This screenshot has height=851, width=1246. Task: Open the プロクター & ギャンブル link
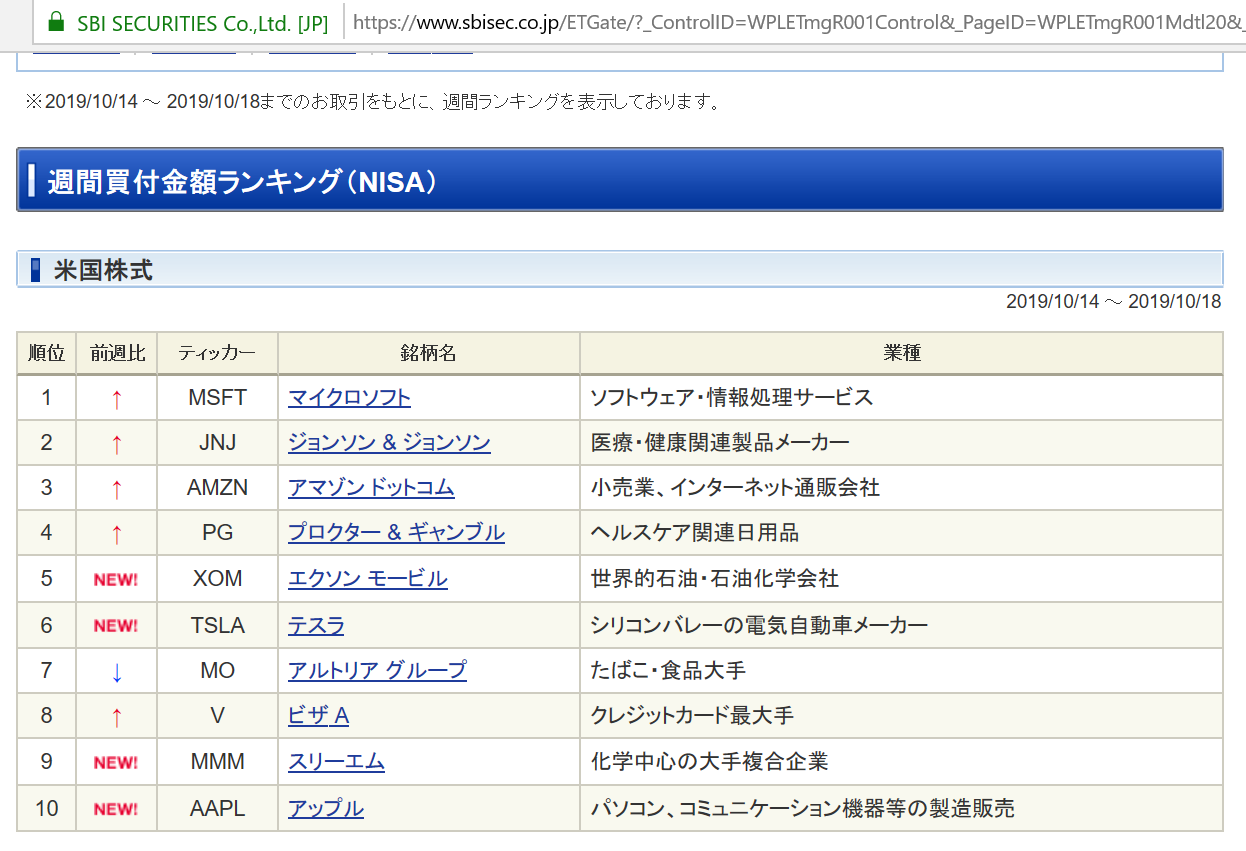coord(396,532)
